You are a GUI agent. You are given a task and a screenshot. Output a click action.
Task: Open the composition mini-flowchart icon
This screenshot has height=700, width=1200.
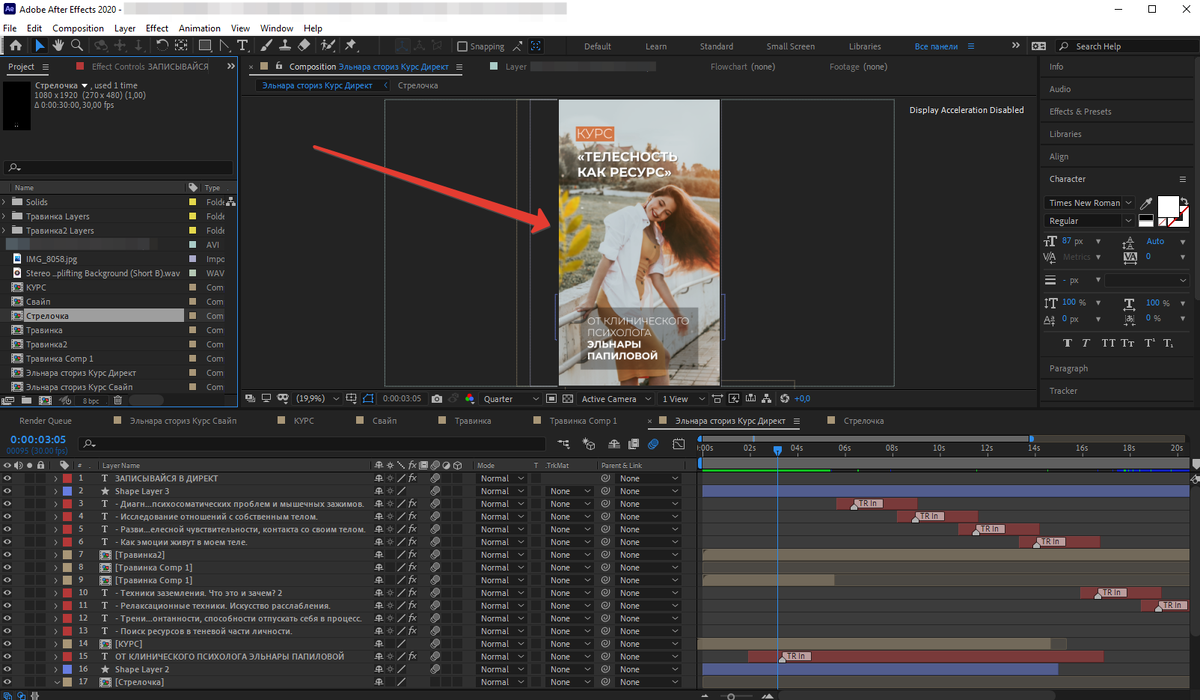tap(565, 443)
